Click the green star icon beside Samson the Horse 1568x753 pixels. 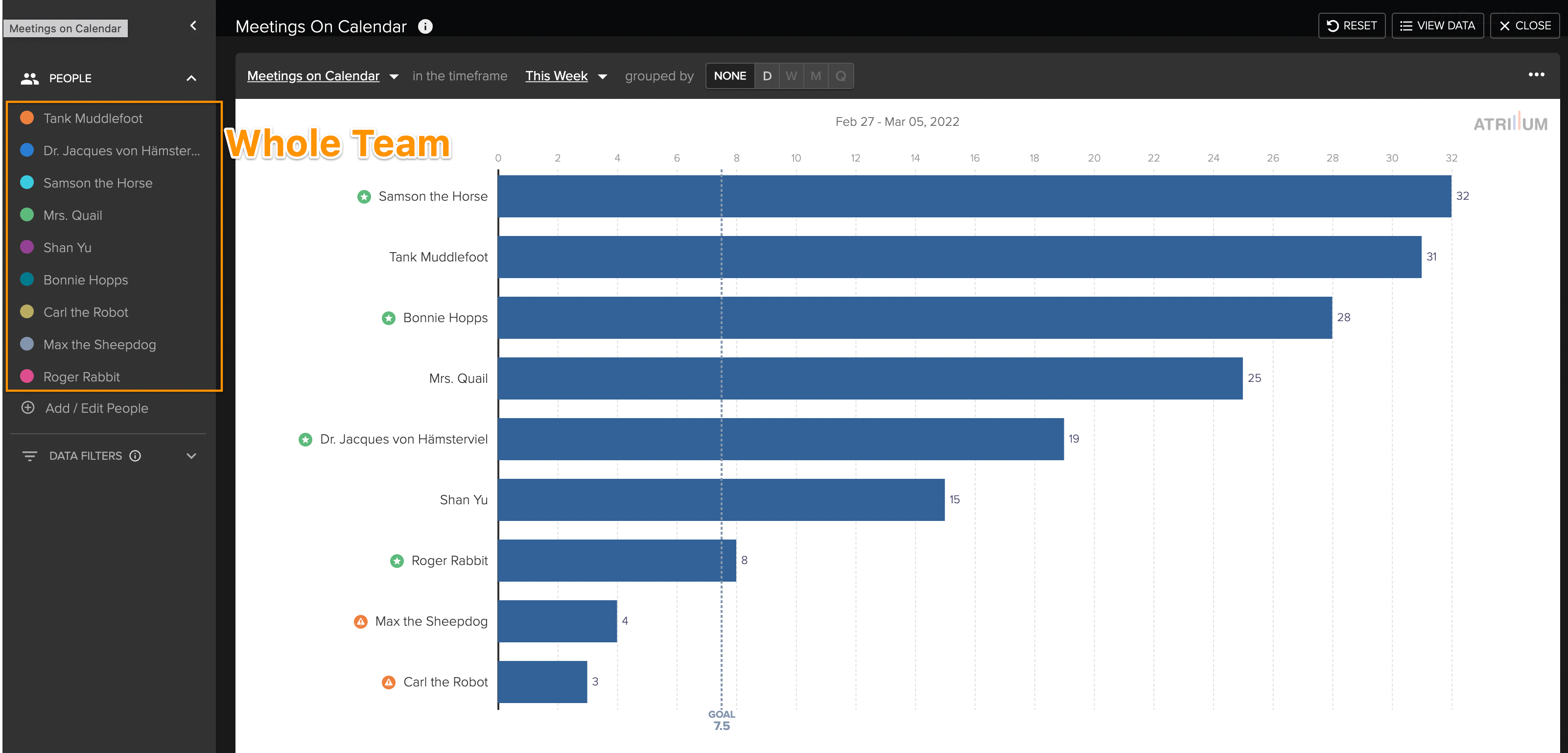tap(364, 197)
